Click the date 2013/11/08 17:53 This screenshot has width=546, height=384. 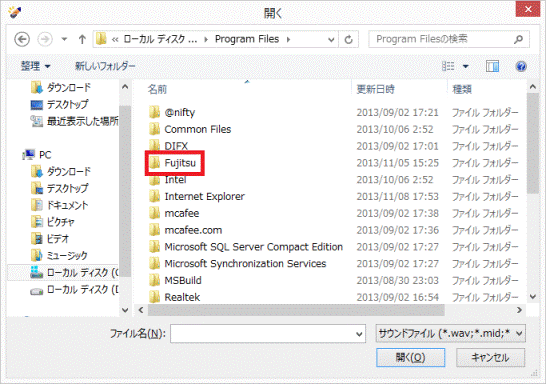coord(397,196)
